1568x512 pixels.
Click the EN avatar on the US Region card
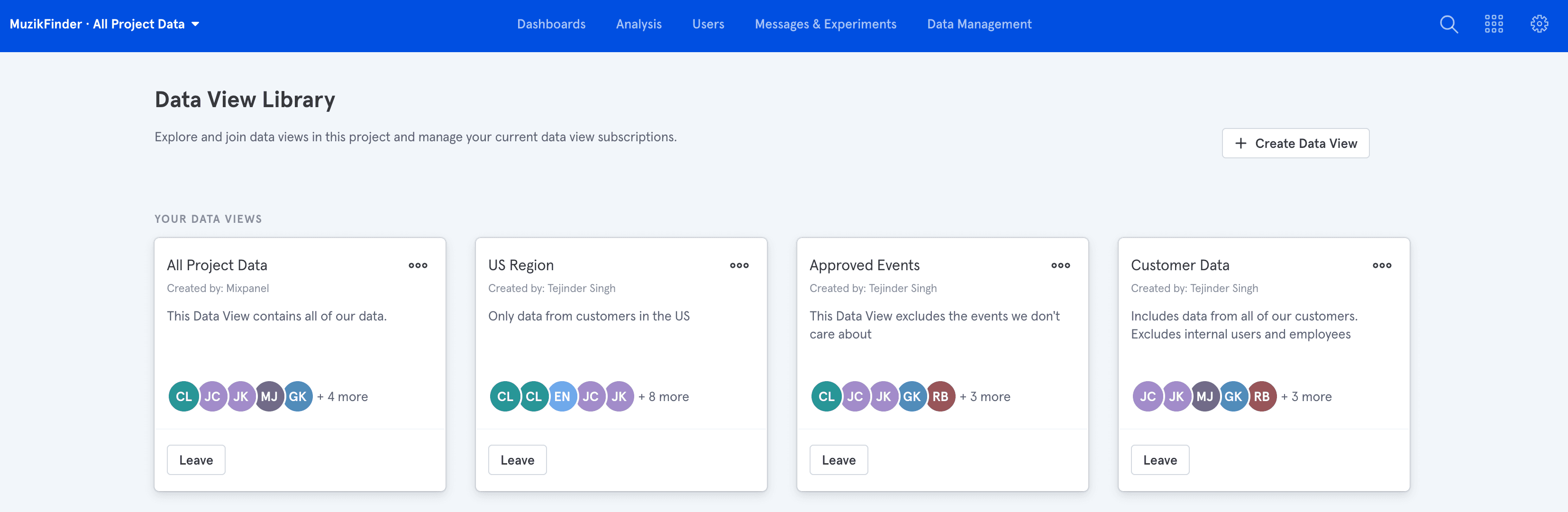click(563, 396)
